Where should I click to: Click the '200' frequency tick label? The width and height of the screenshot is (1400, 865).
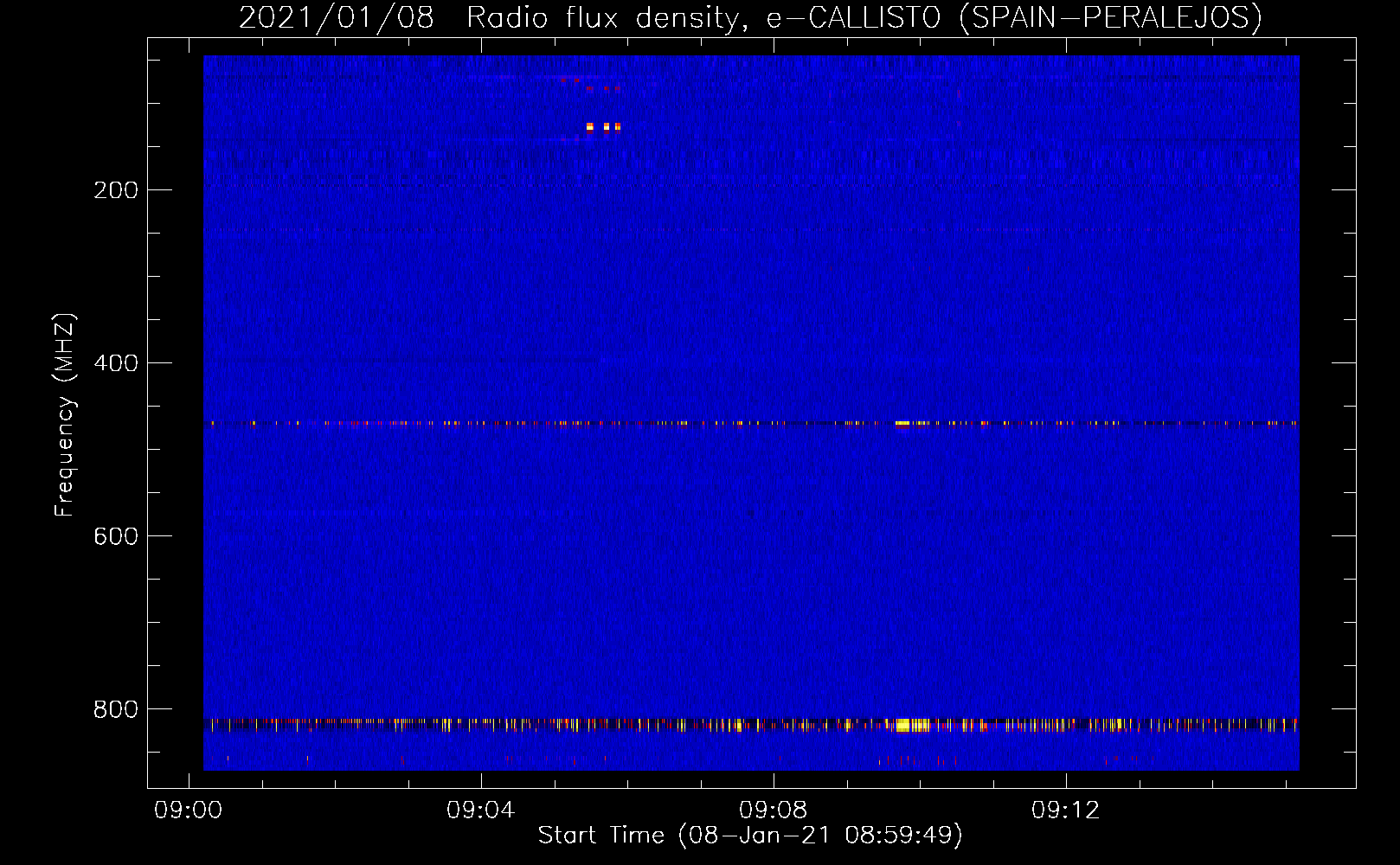click(x=116, y=190)
